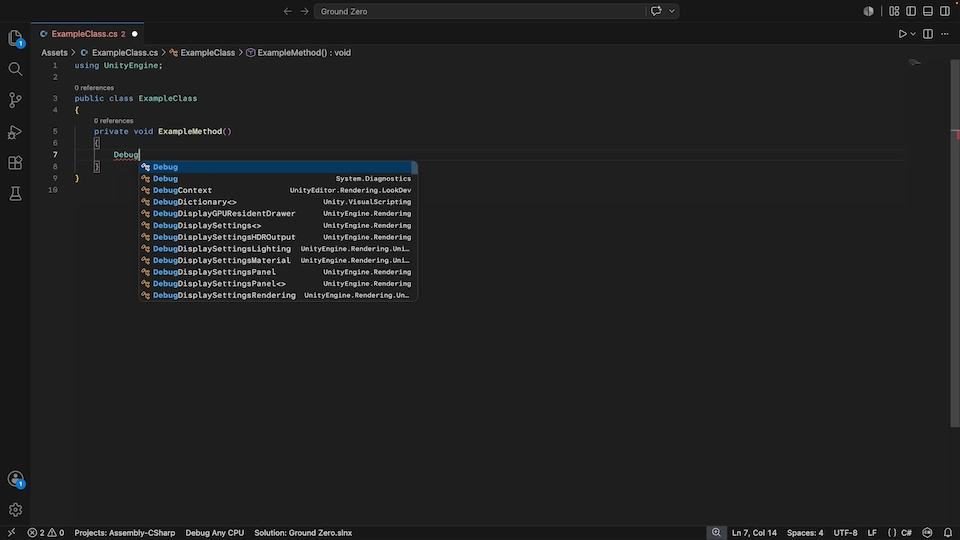
Task: Open problems: 2 errors 0 warnings
Action: click(x=46, y=533)
